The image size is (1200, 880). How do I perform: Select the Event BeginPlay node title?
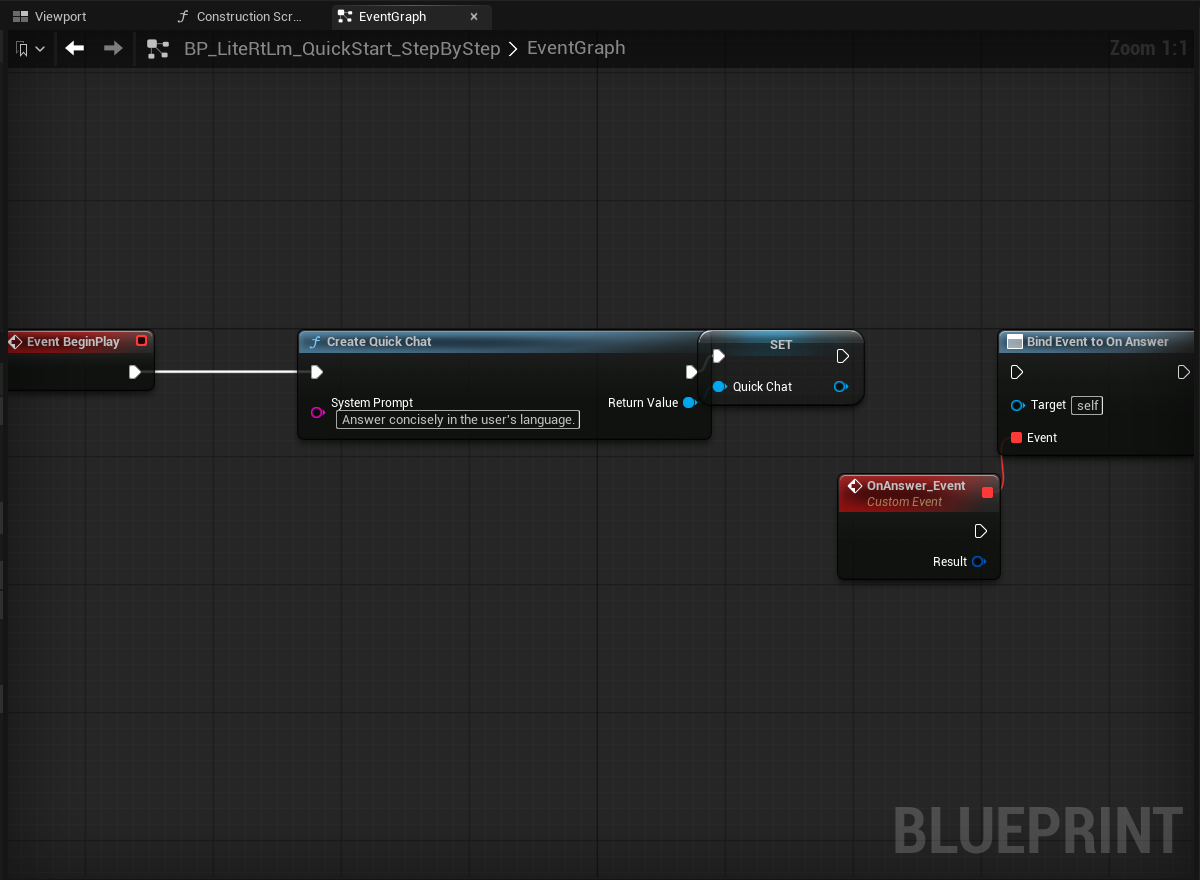click(x=73, y=342)
